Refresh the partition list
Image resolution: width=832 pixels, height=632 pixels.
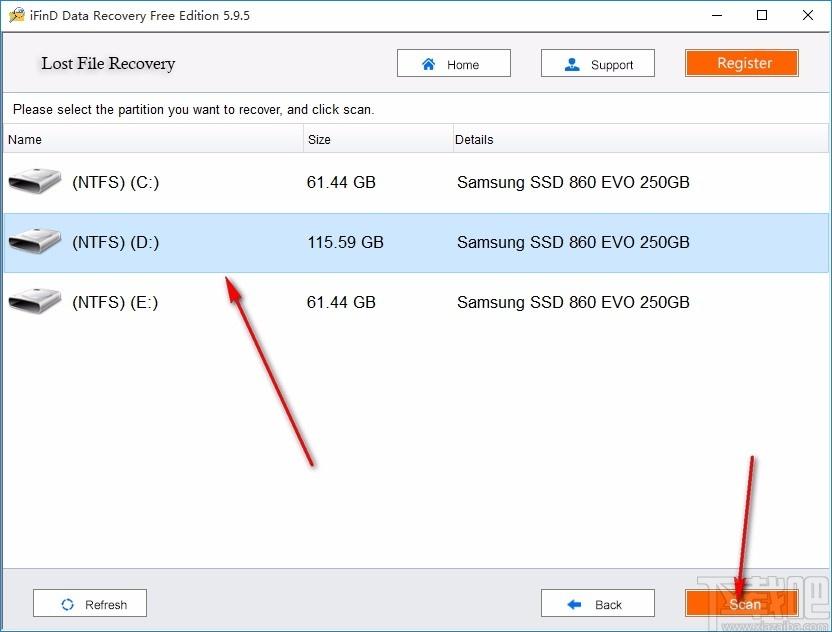pyautogui.click(x=90, y=604)
